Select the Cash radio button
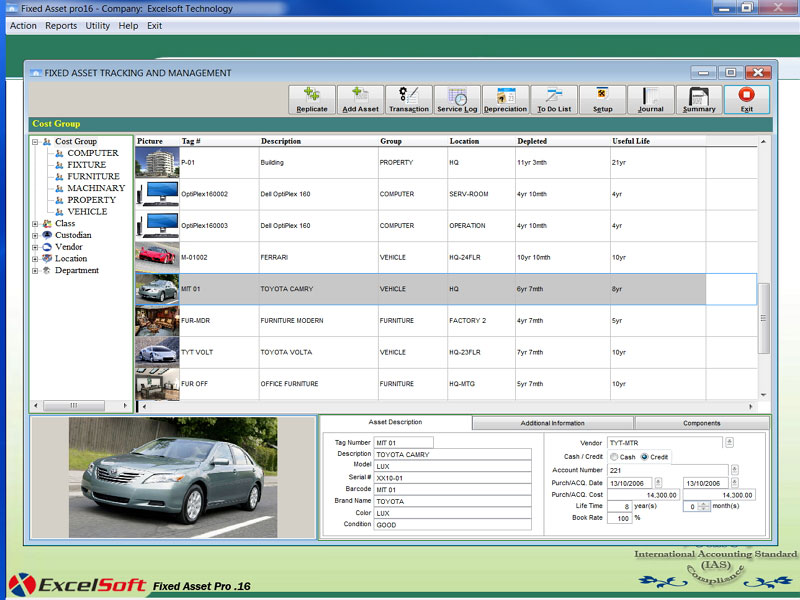The height and width of the screenshot is (600, 800). [x=614, y=457]
